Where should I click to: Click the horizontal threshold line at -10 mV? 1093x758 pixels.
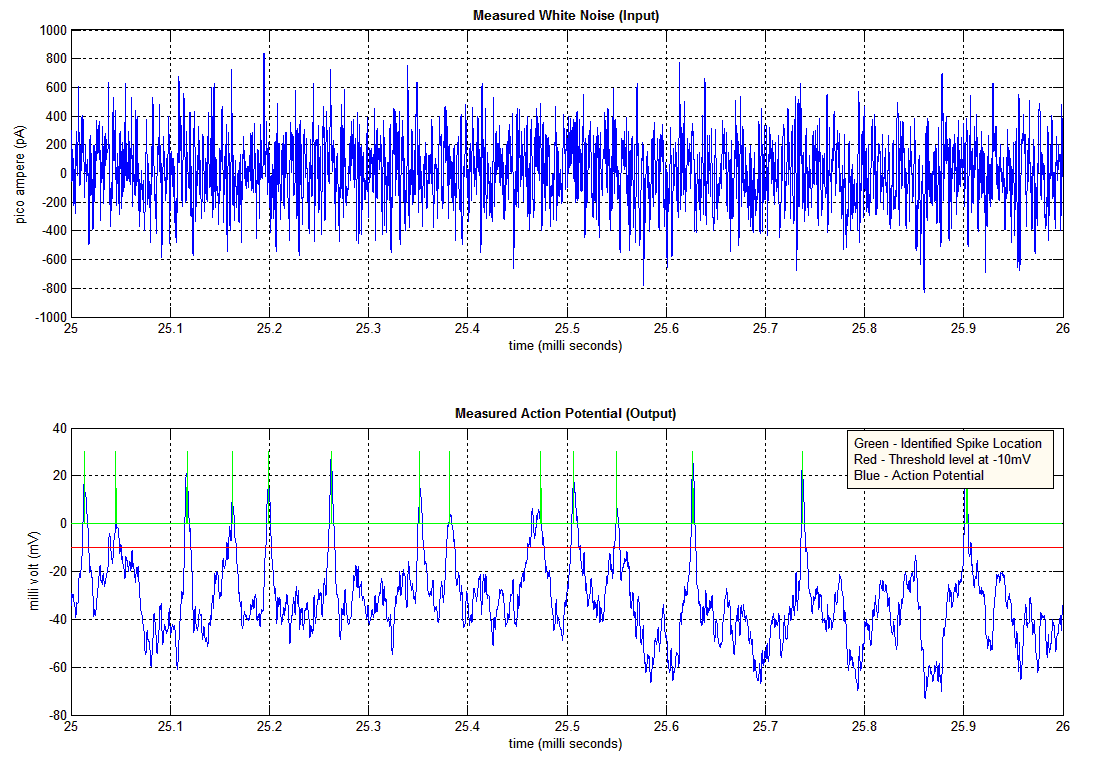[x=400, y=547]
